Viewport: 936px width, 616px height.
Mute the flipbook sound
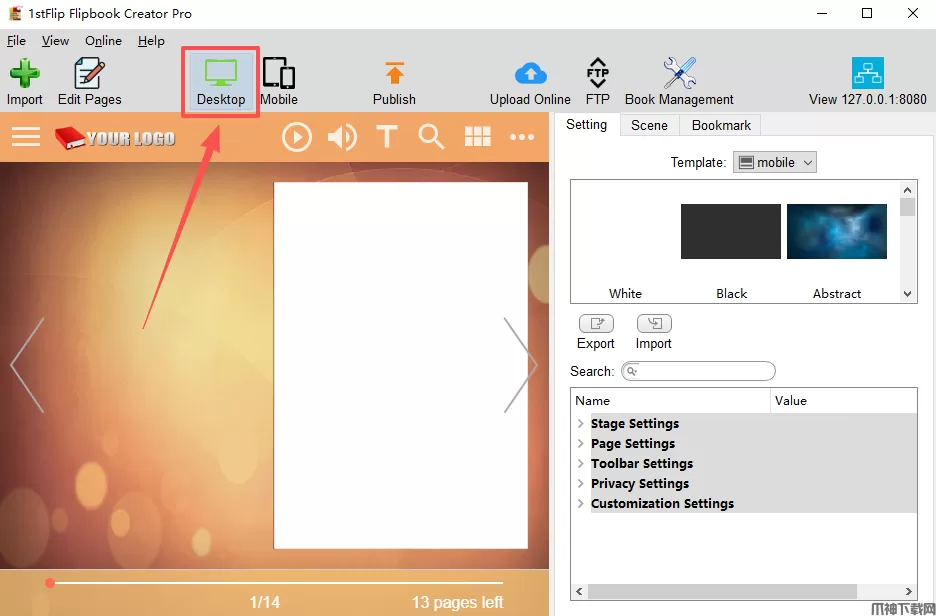tap(342, 137)
